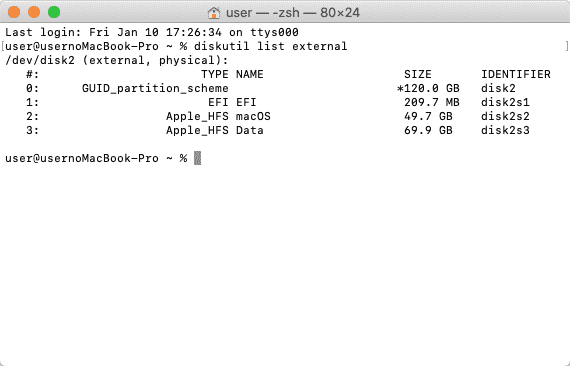Click the macOS partition name

[253, 116]
